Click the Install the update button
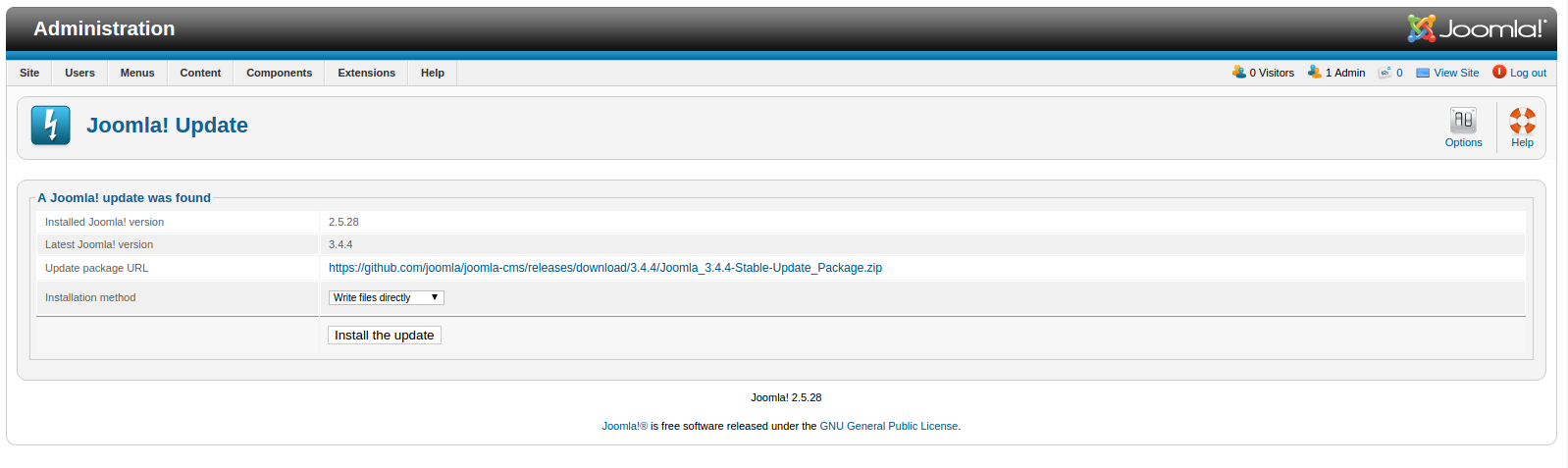Image resolution: width=1568 pixels, height=468 pixels. point(385,336)
